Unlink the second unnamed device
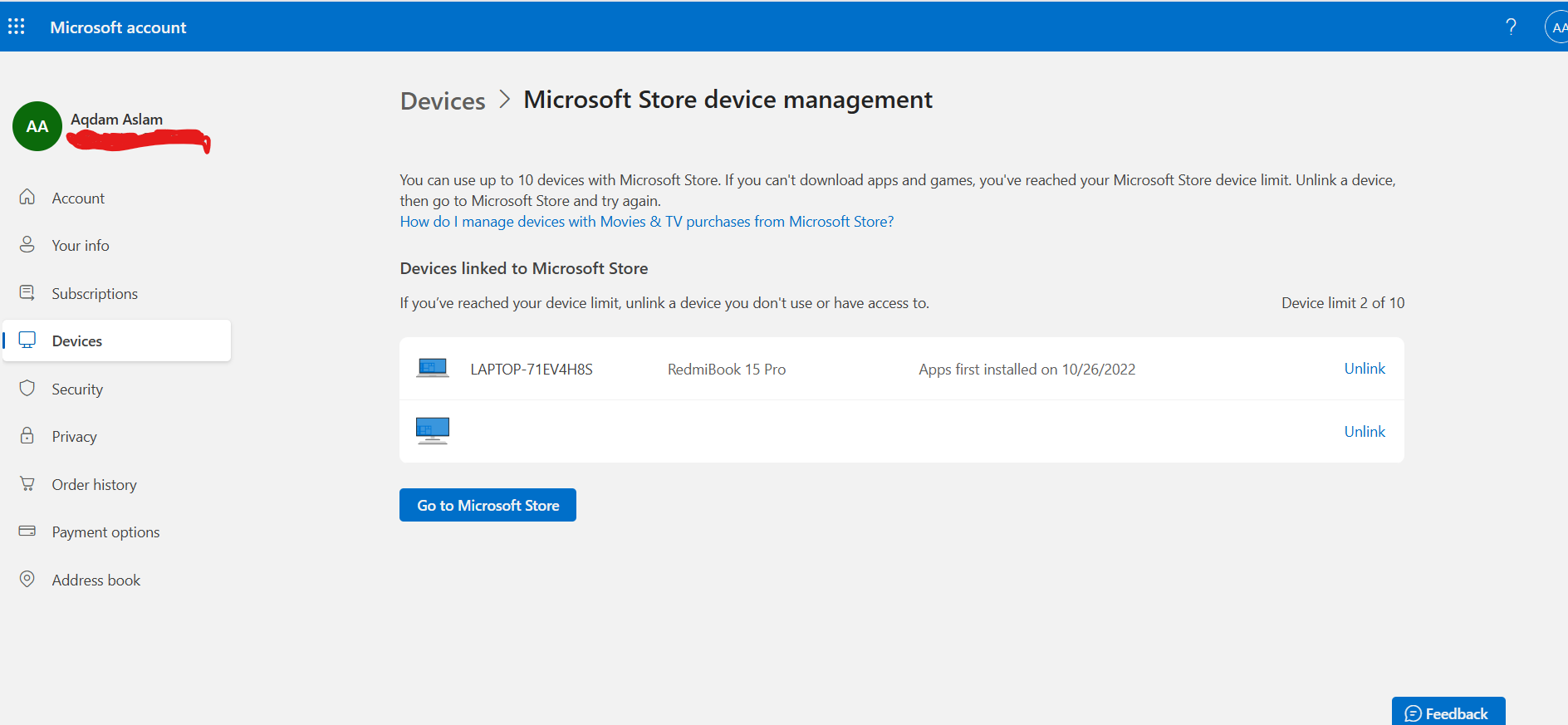 click(1365, 432)
